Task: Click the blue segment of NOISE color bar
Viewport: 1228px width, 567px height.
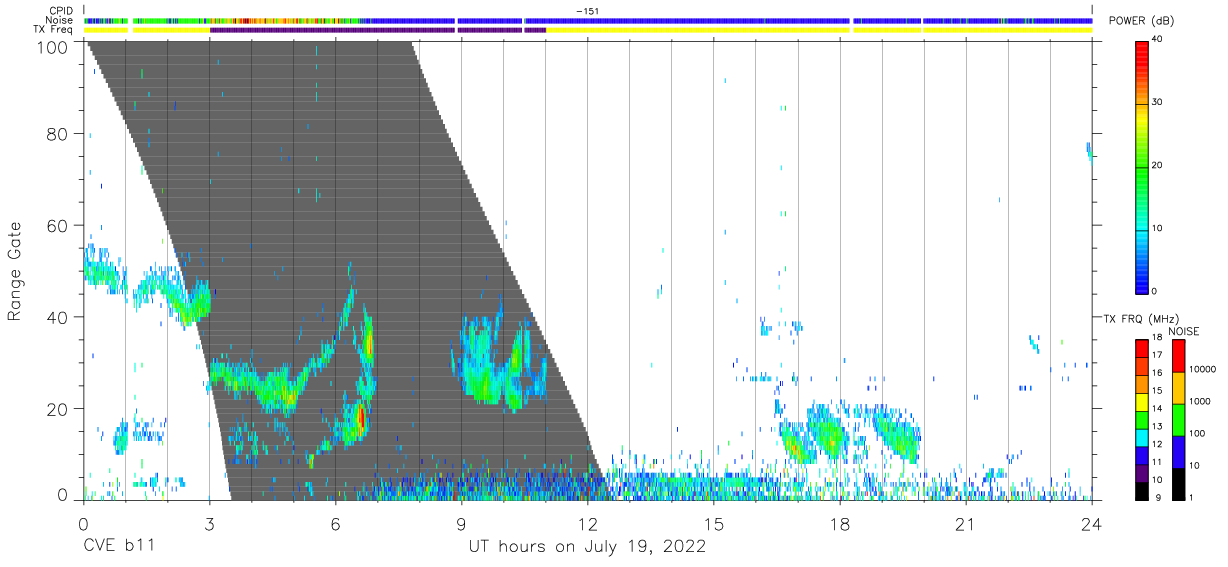Action: (1178, 452)
